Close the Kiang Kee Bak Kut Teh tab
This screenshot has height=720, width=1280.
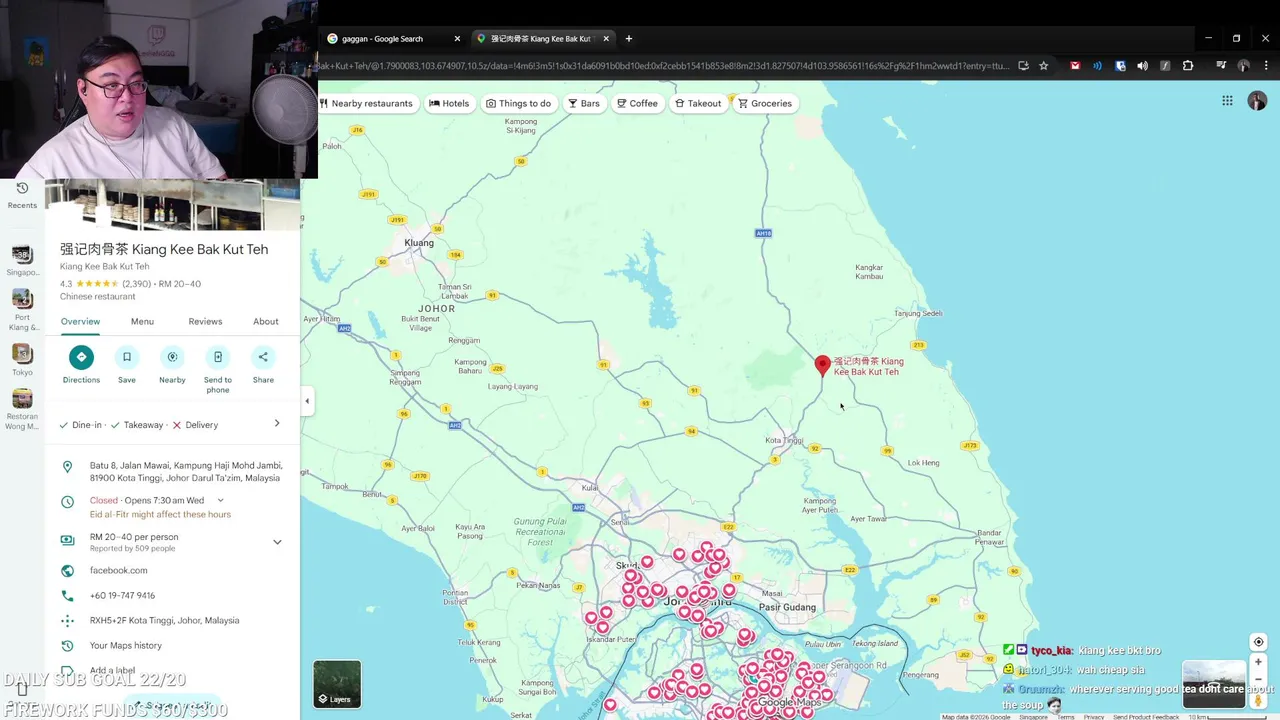[x=605, y=38]
